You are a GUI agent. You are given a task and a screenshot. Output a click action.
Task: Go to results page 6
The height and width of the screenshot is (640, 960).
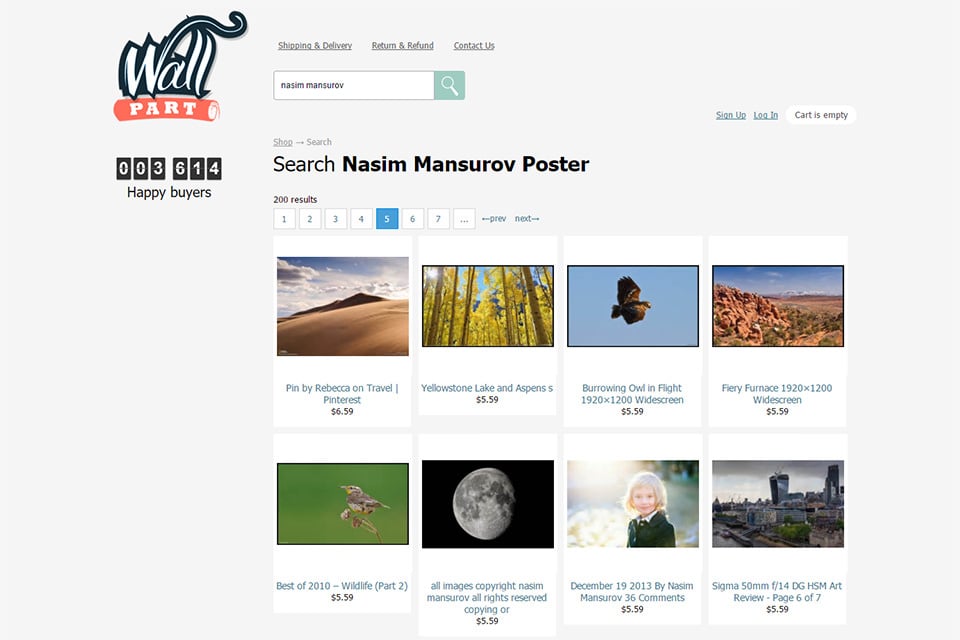(x=413, y=219)
